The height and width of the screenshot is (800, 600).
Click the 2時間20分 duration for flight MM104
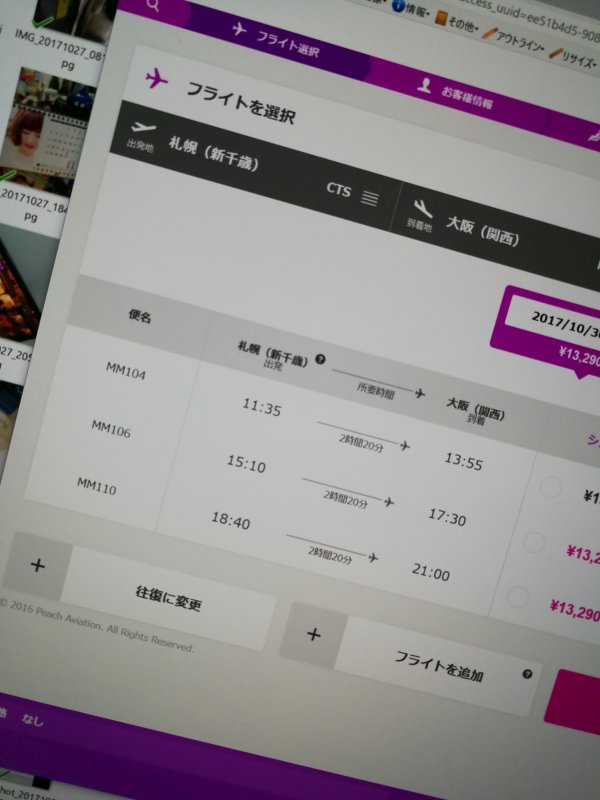361,443
